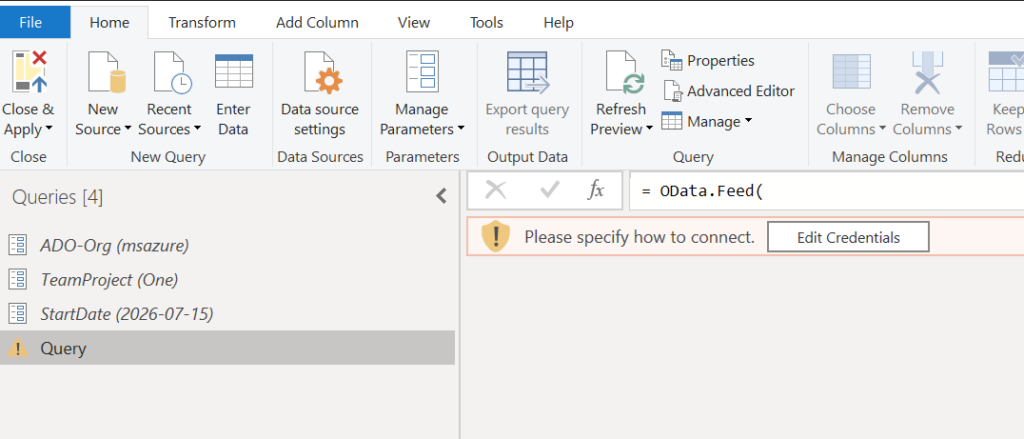The image size is (1024, 439).
Task: Click the Enter Data table icon
Action: 234,71
